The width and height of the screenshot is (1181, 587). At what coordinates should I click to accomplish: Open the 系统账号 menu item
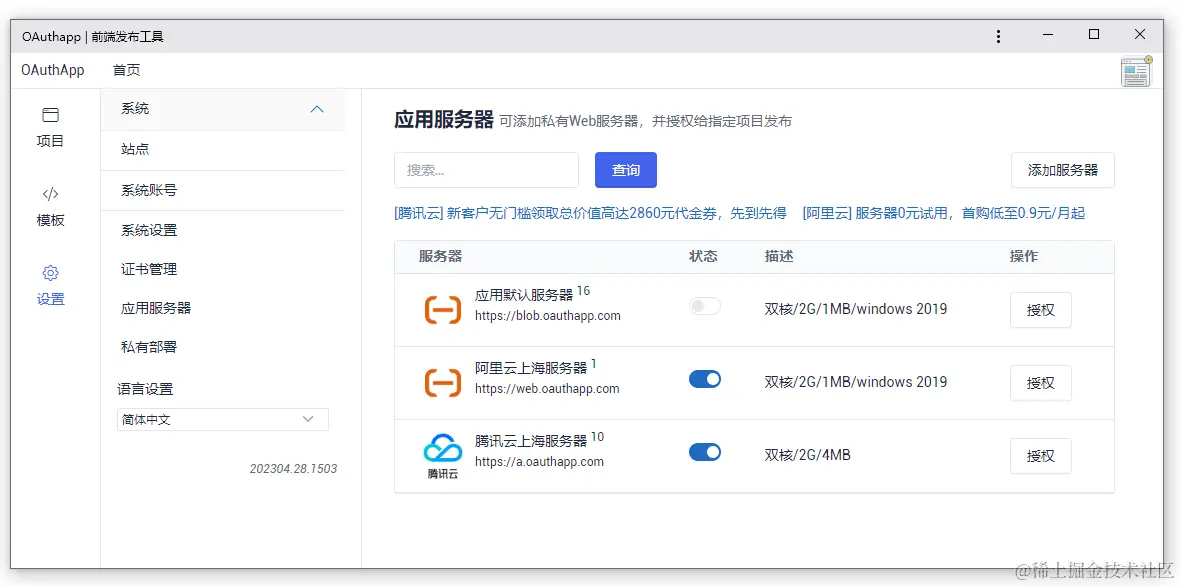(x=223, y=191)
